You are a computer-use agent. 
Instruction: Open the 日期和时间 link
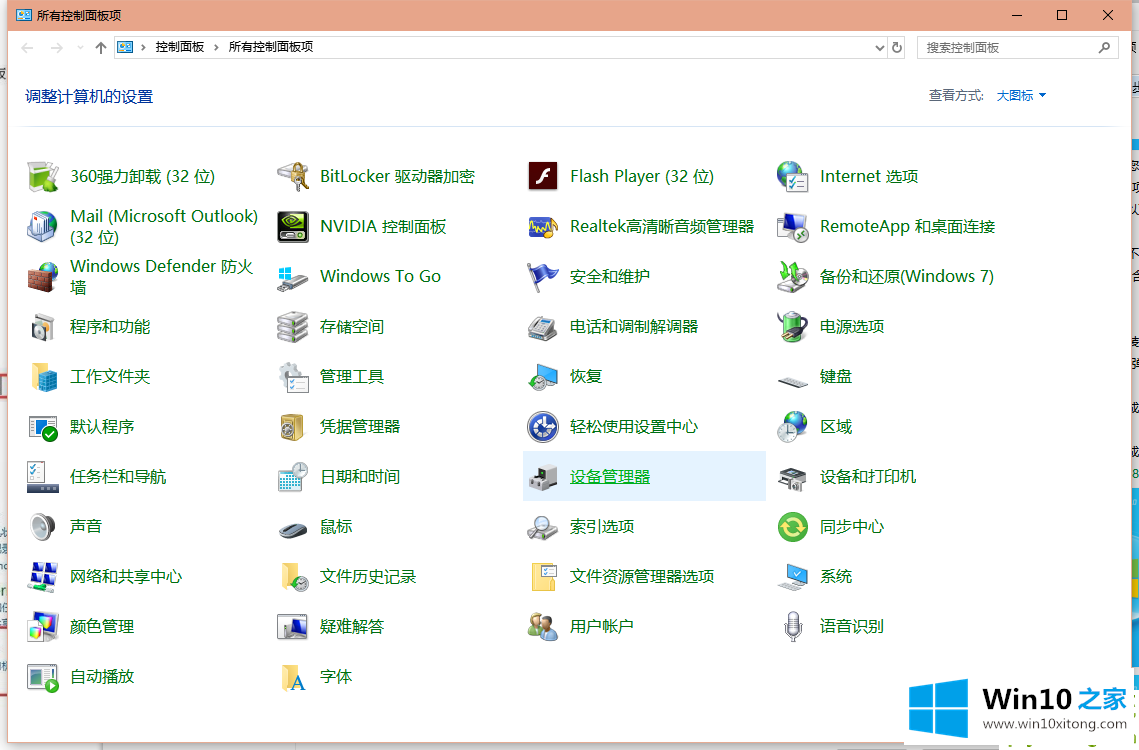coord(360,477)
